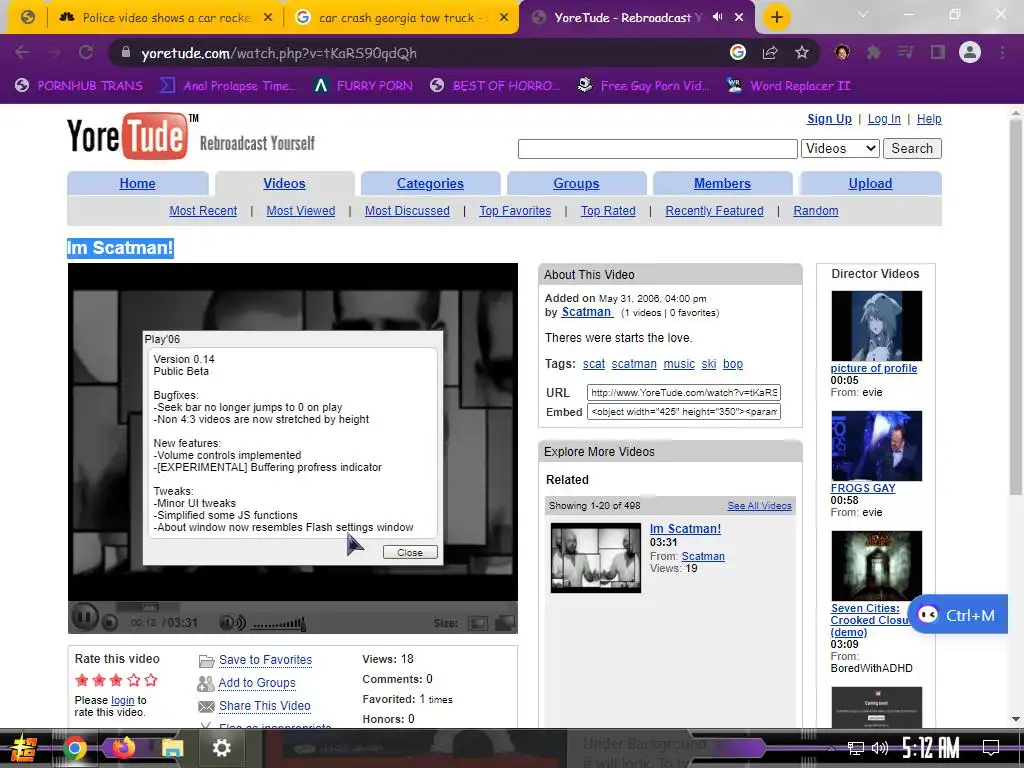The image size is (1024, 768).
Task: Go back to the previous page
Action: (22, 53)
